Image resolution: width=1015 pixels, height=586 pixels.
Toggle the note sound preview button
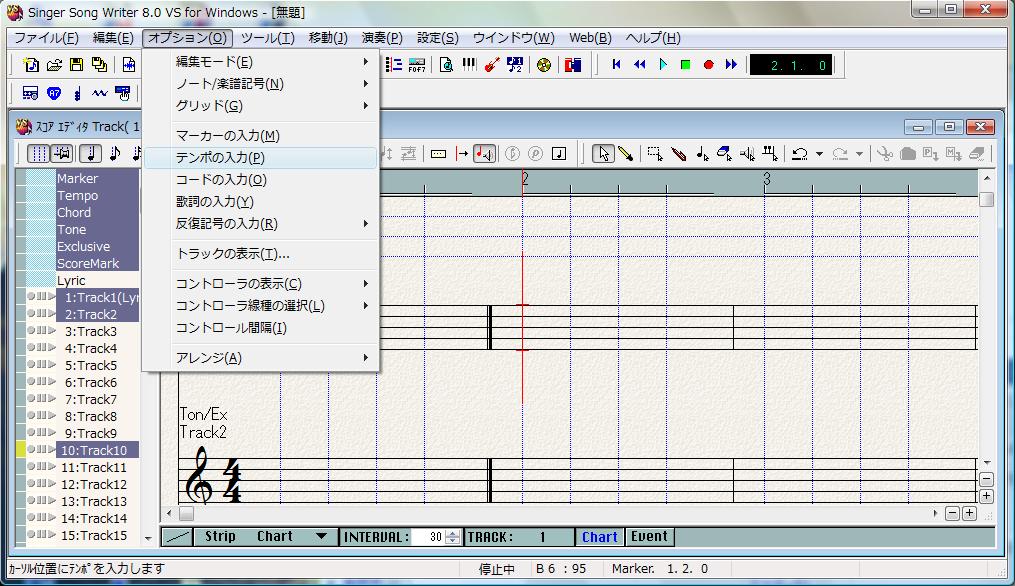484,153
